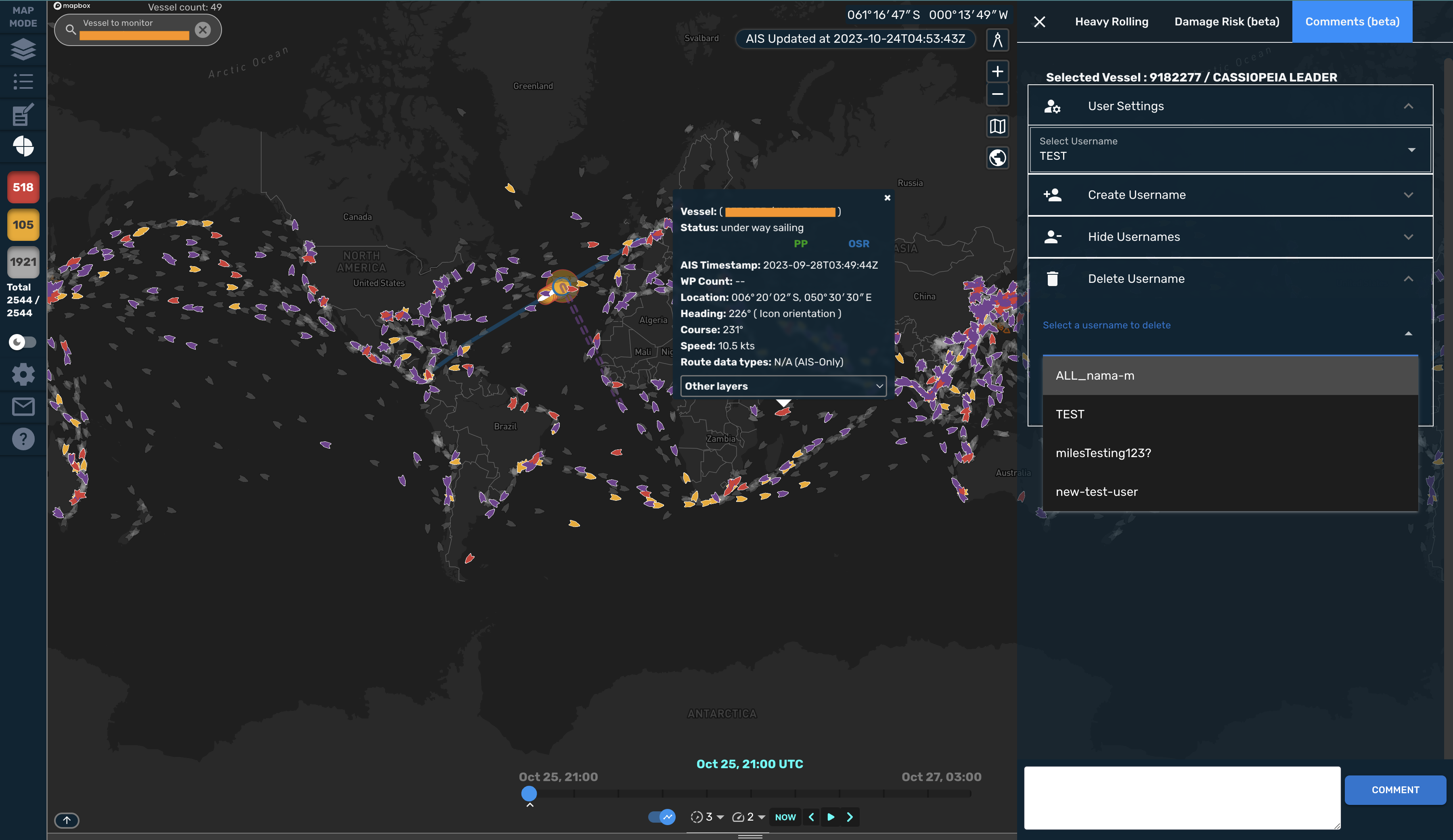Click the globe projection icon
Image resolution: width=1453 pixels, height=840 pixels.
[997, 158]
